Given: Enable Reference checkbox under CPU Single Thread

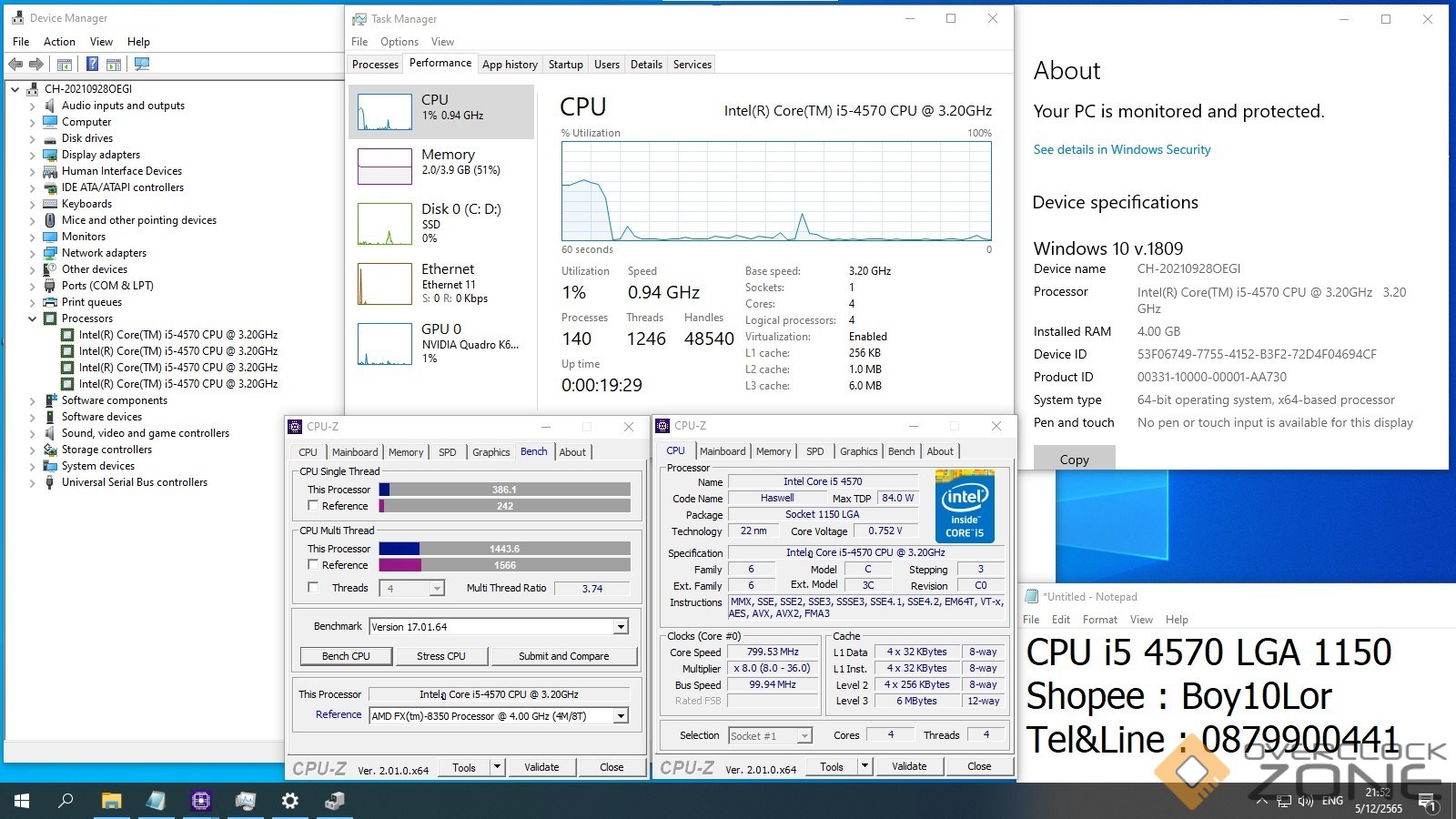Looking at the screenshot, I should coord(313,506).
